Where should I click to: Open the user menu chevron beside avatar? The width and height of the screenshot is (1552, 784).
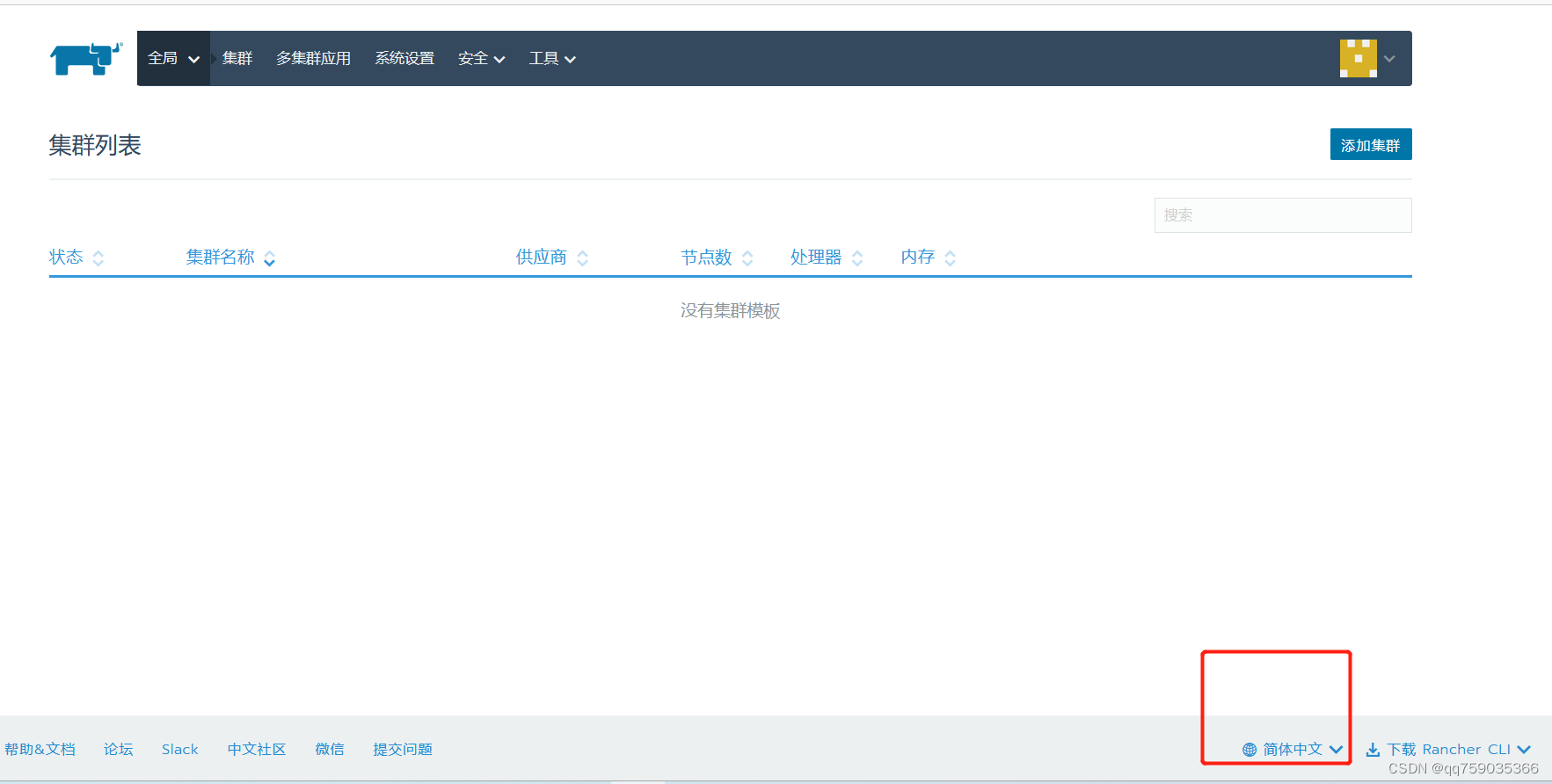(x=1389, y=59)
